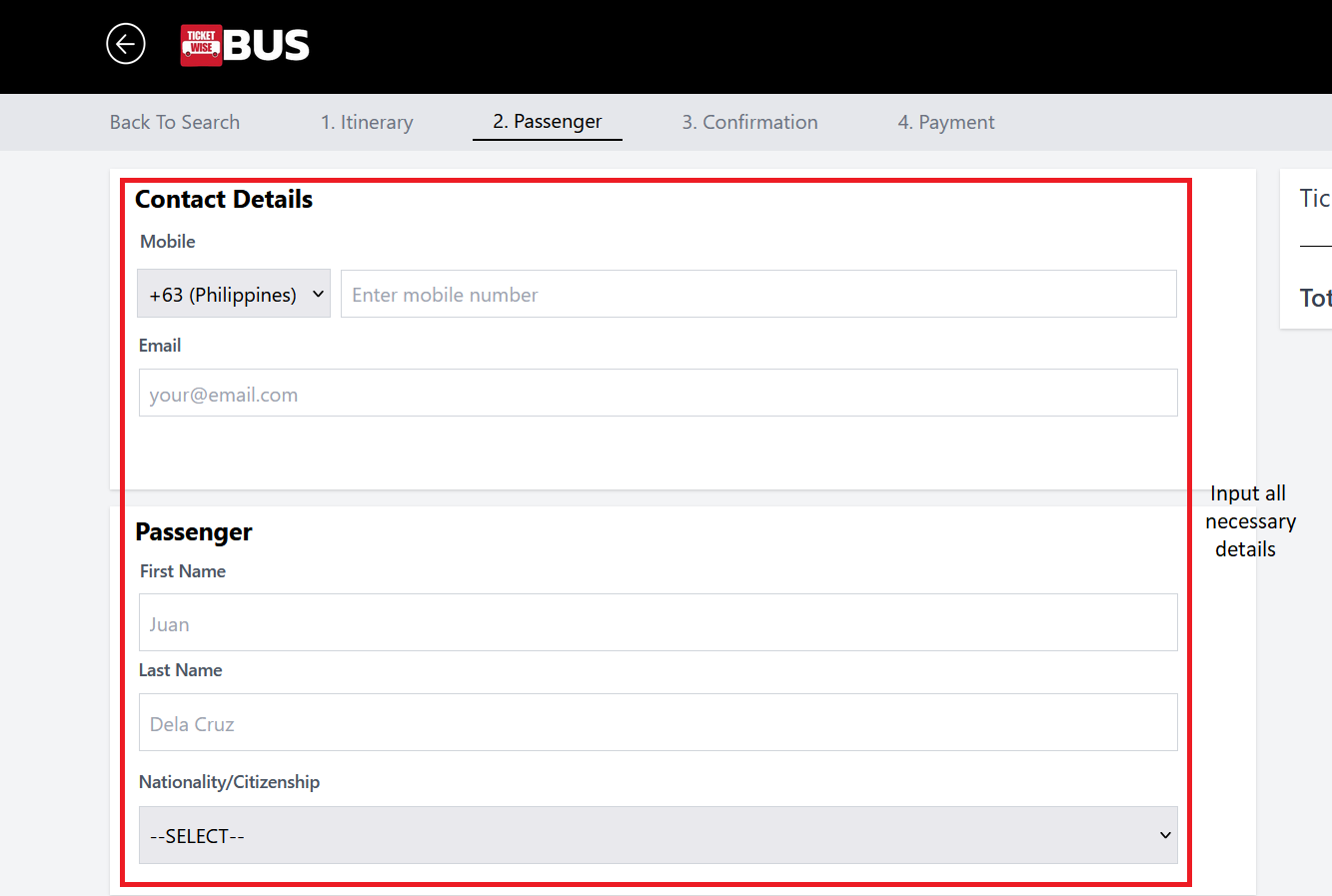Click the Last Name field showing Dela Cruz
The width and height of the screenshot is (1332, 896).
click(658, 722)
